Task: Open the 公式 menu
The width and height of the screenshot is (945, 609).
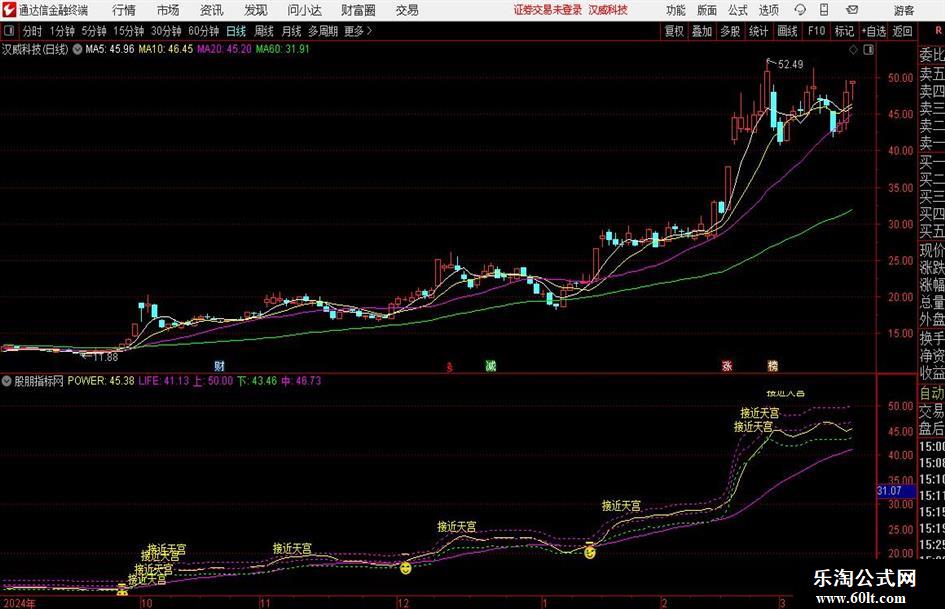Action: [x=737, y=10]
